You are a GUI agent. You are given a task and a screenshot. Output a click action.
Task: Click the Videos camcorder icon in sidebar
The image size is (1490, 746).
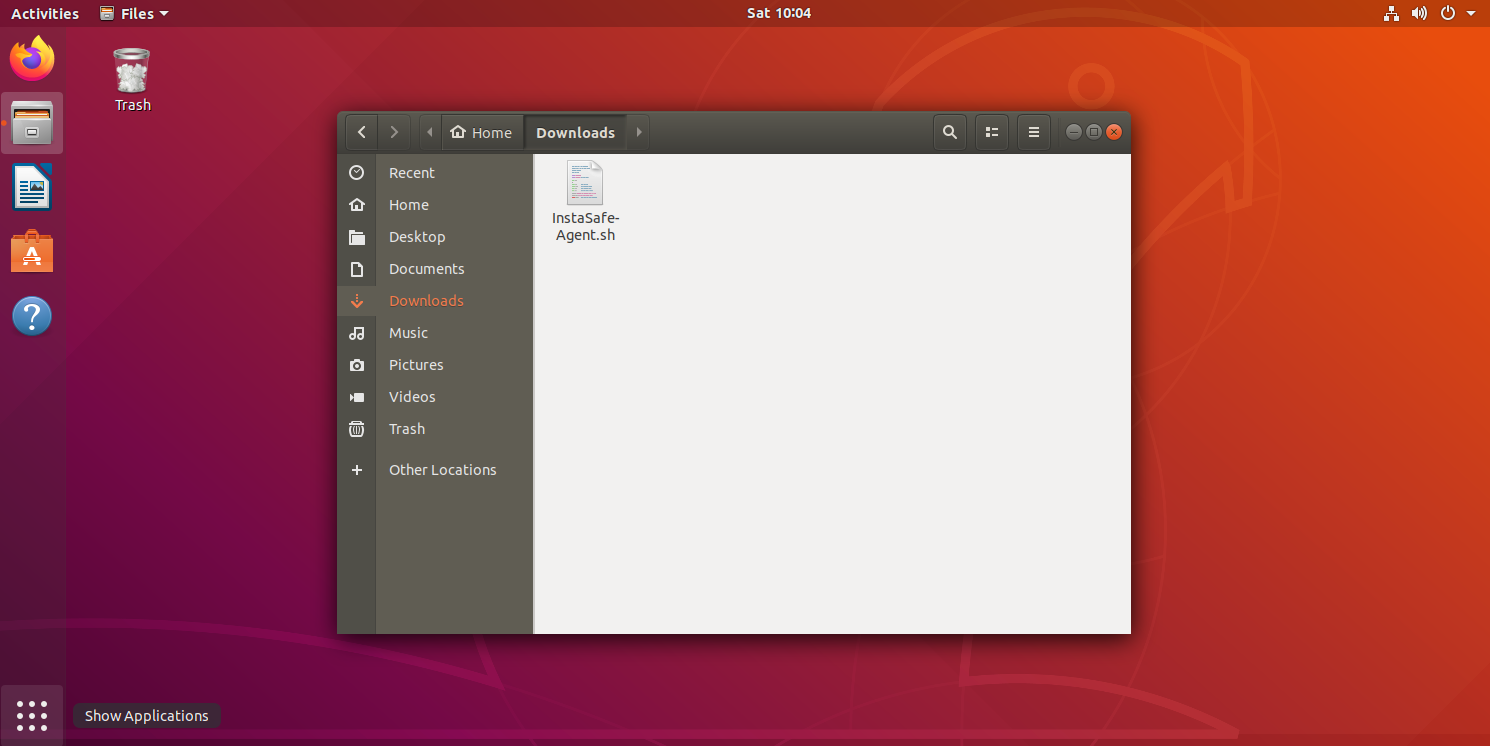click(357, 397)
